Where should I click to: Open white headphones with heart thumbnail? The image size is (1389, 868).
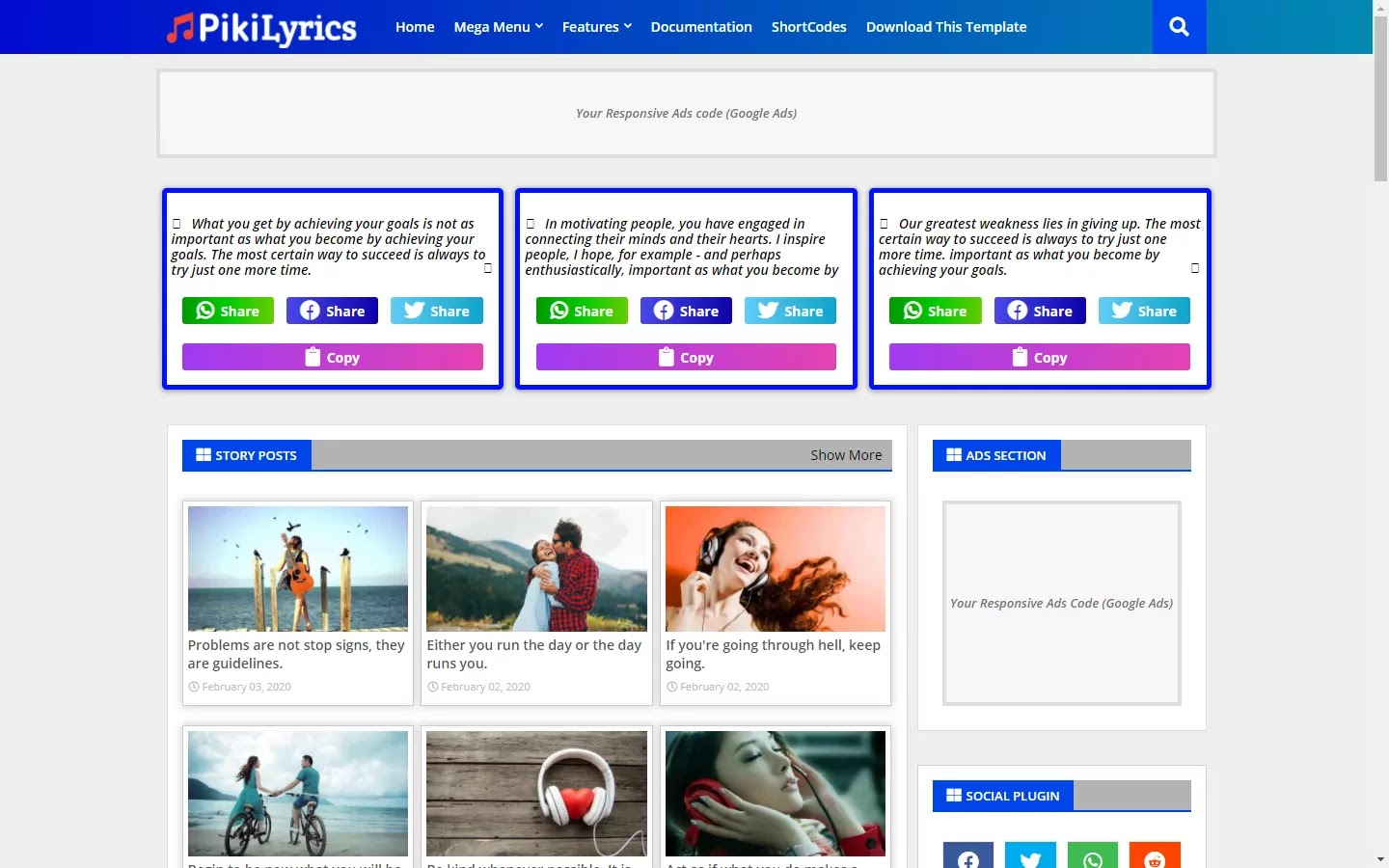point(536,794)
